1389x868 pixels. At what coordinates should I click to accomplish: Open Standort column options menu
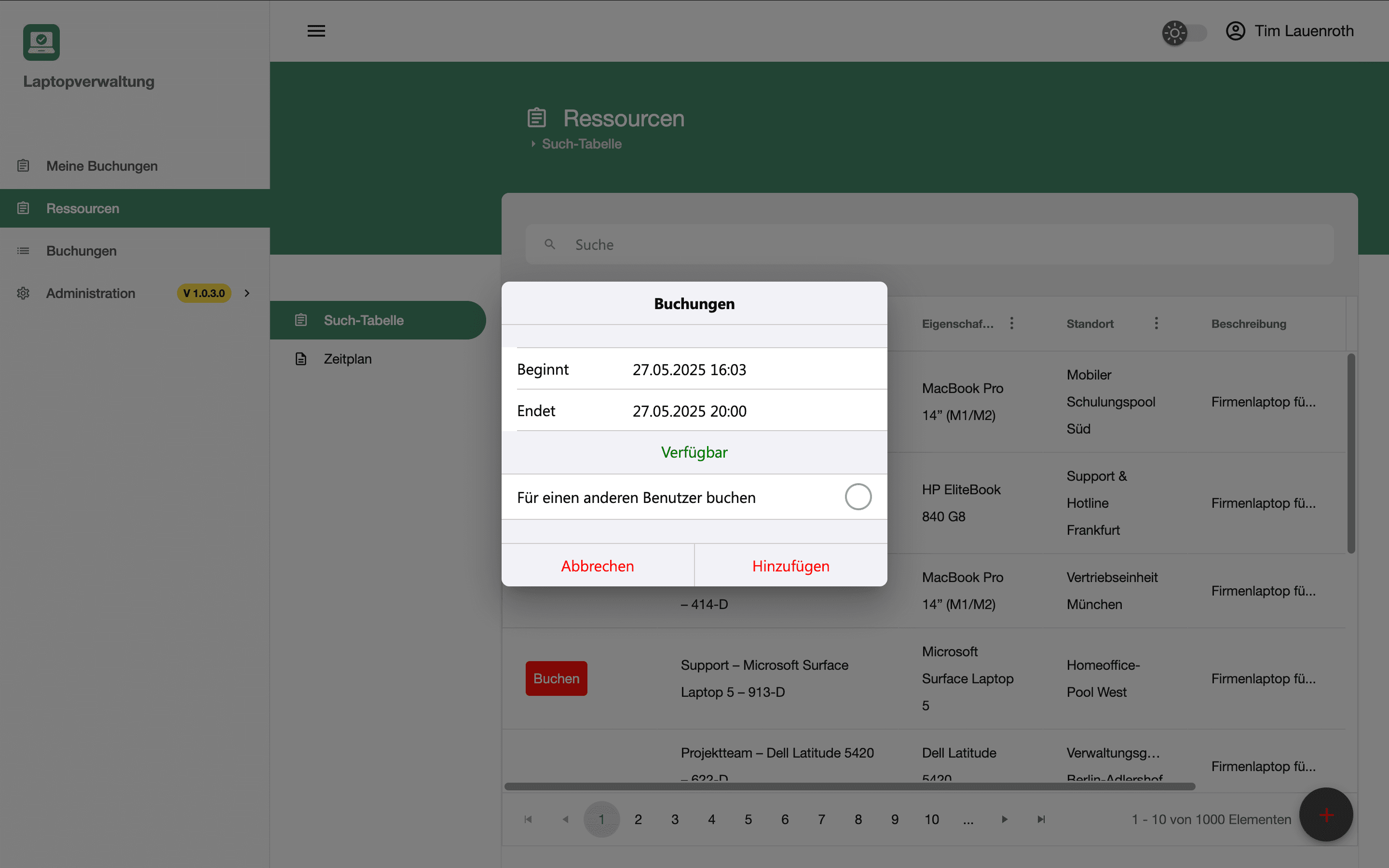(x=1156, y=324)
